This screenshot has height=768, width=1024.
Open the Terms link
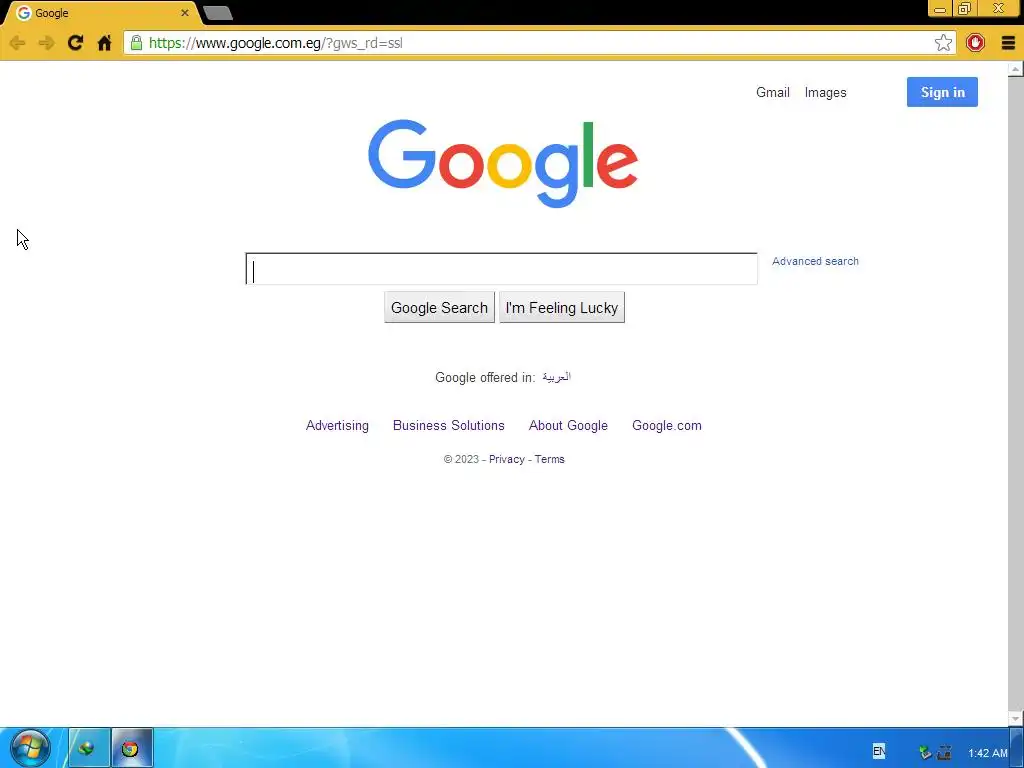(549, 459)
